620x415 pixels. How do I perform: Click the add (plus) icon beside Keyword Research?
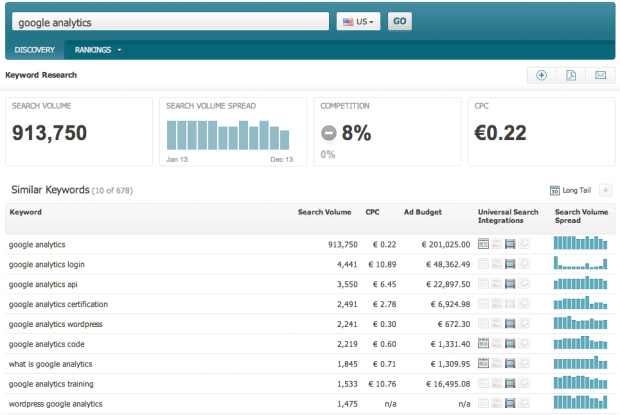coord(541,75)
